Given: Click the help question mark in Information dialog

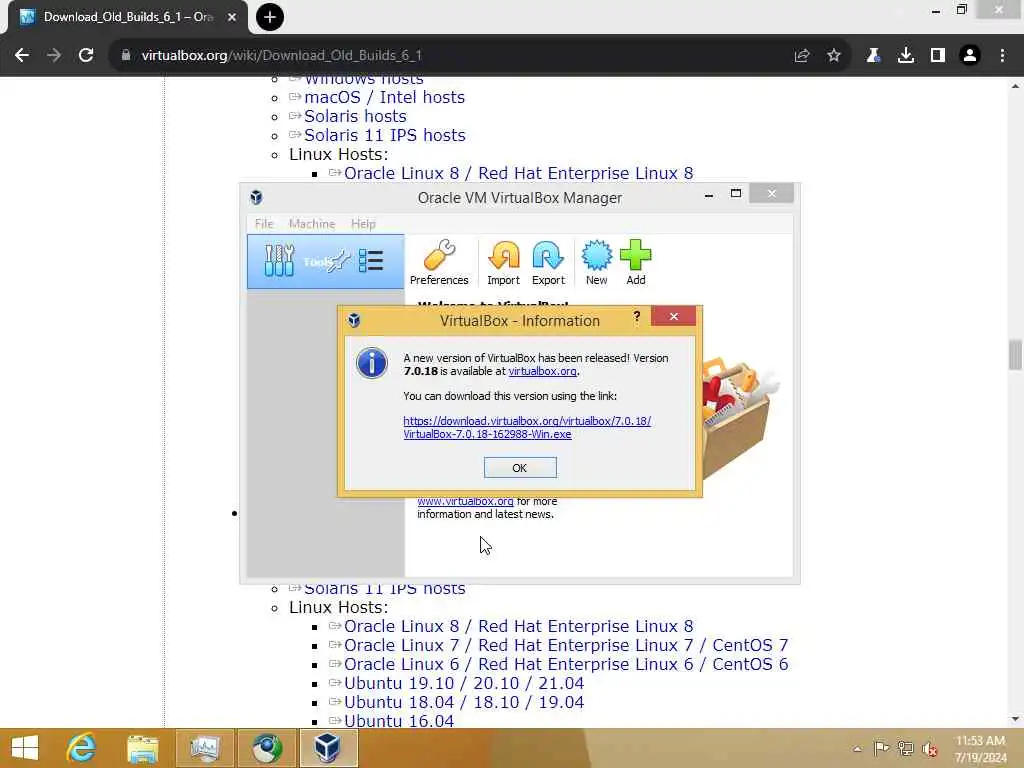Looking at the screenshot, I should 637,317.
